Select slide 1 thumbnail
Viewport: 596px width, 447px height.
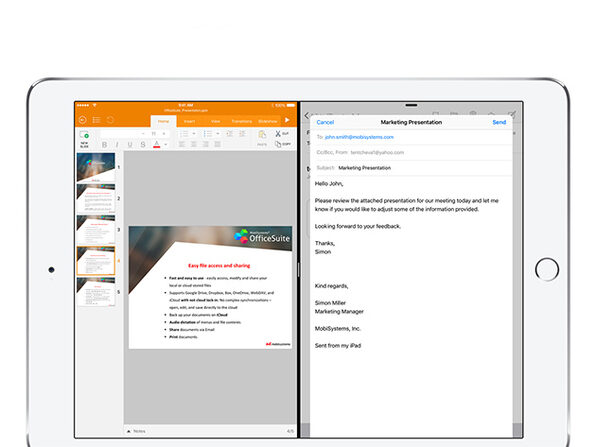click(96, 167)
